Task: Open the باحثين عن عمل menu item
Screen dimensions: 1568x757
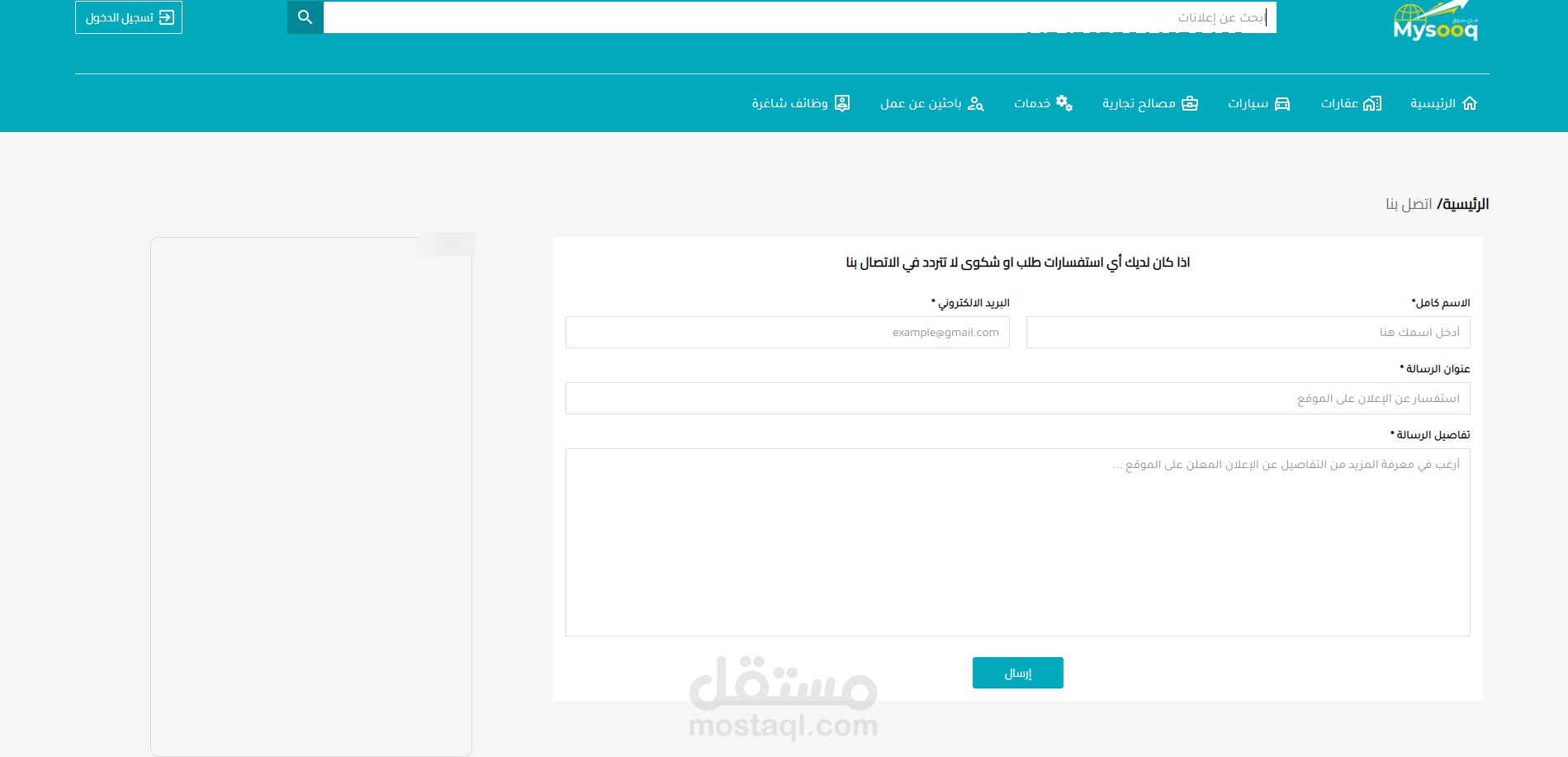Action: pos(932,103)
